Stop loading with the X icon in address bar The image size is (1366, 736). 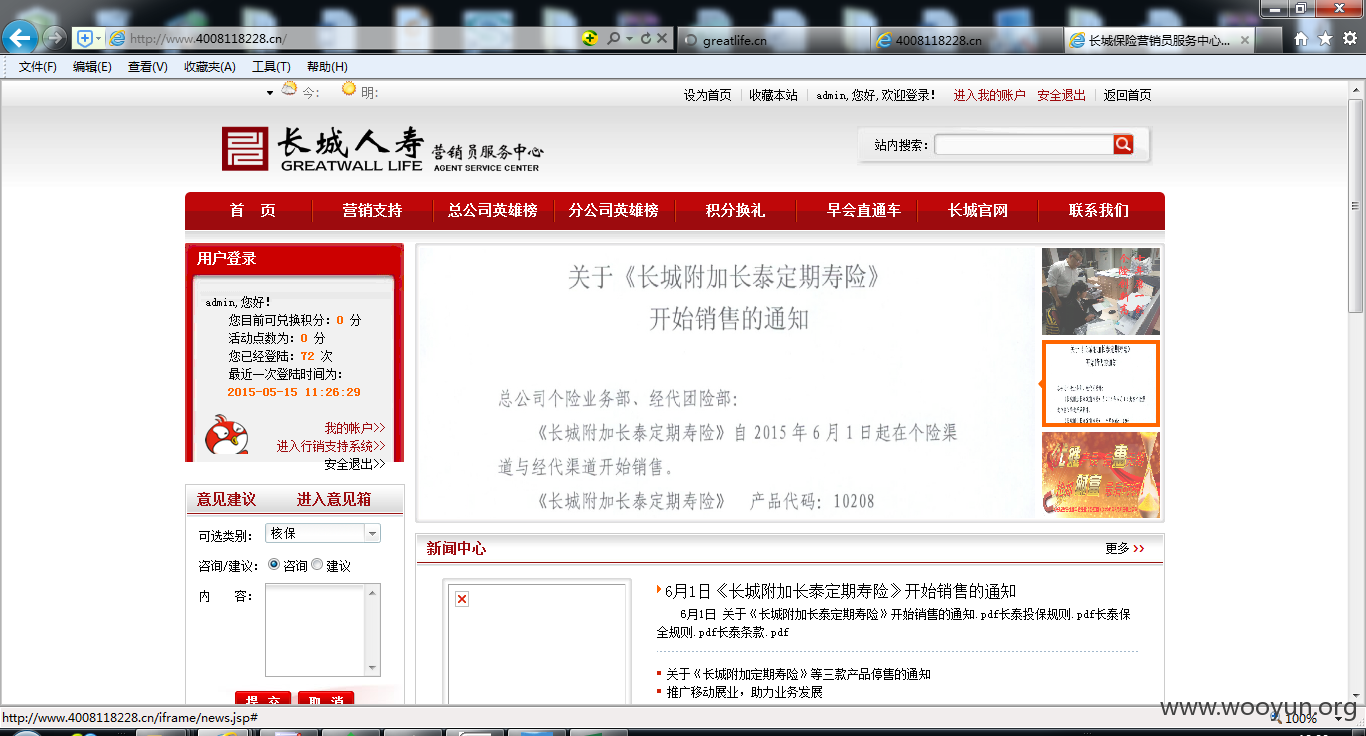coord(663,38)
